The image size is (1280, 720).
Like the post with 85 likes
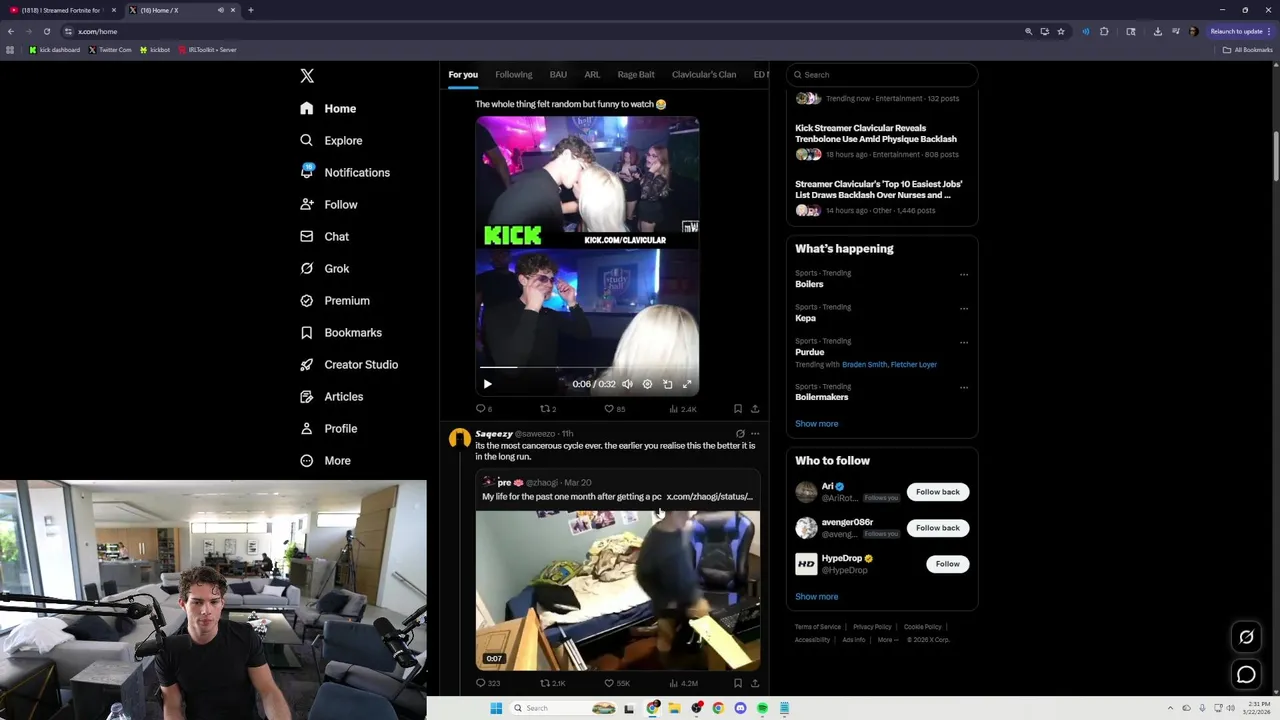point(614,409)
